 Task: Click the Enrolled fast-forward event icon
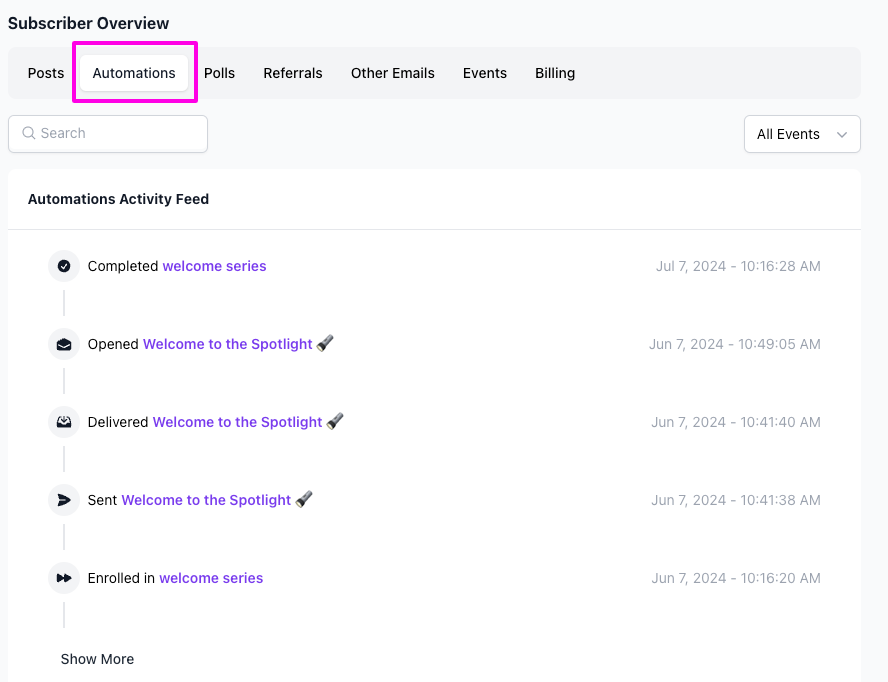click(64, 578)
